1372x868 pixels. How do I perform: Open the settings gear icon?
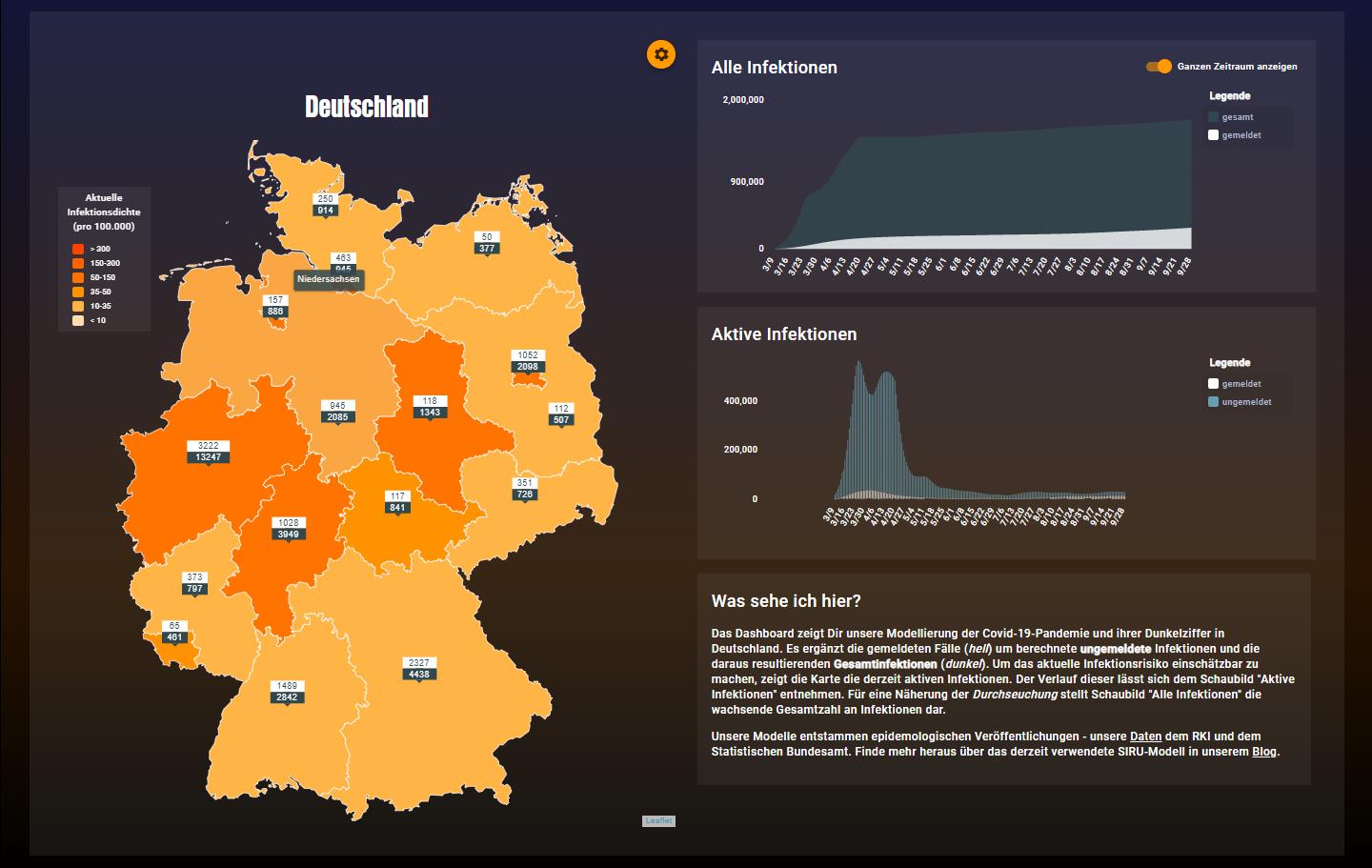661,54
